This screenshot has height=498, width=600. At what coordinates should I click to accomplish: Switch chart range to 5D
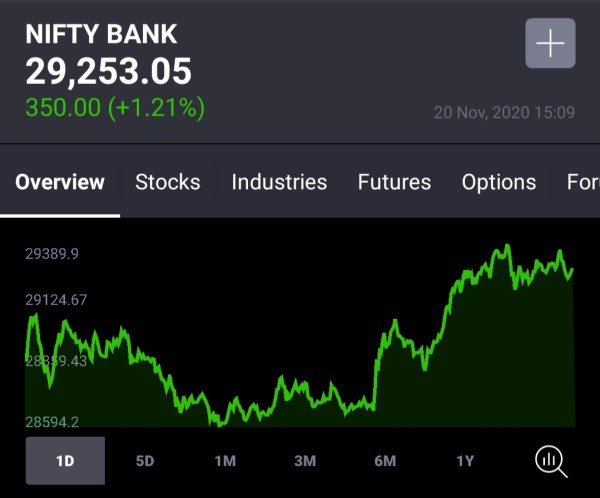(x=145, y=461)
